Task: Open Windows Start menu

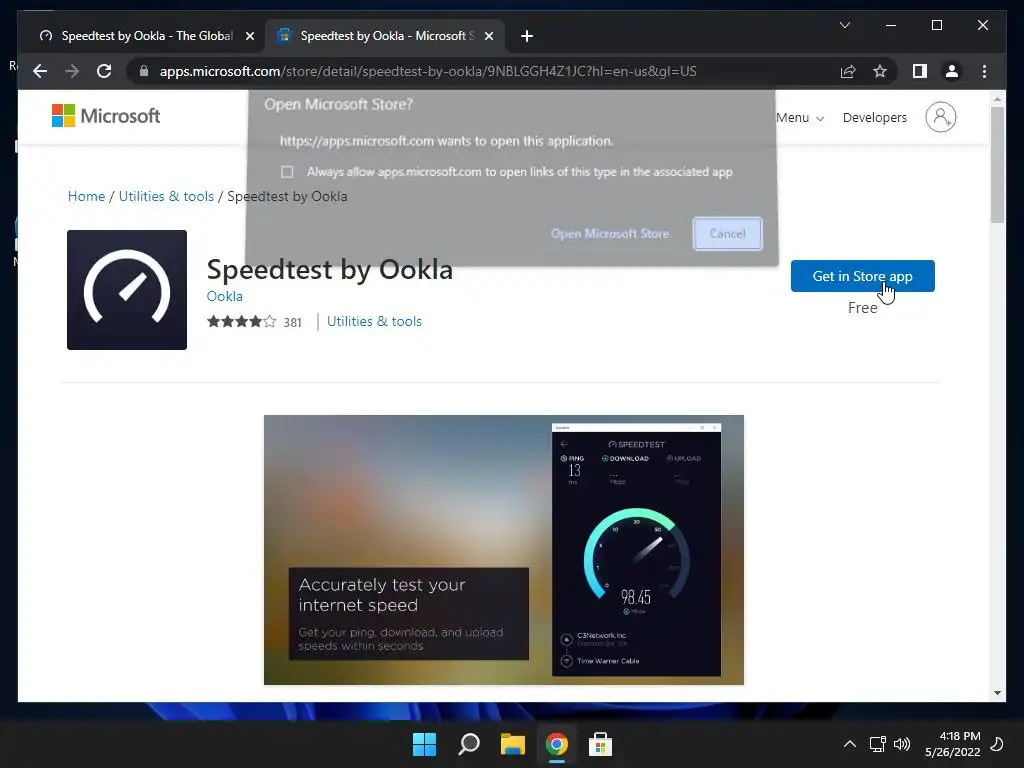Action: click(x=424, y=744)
